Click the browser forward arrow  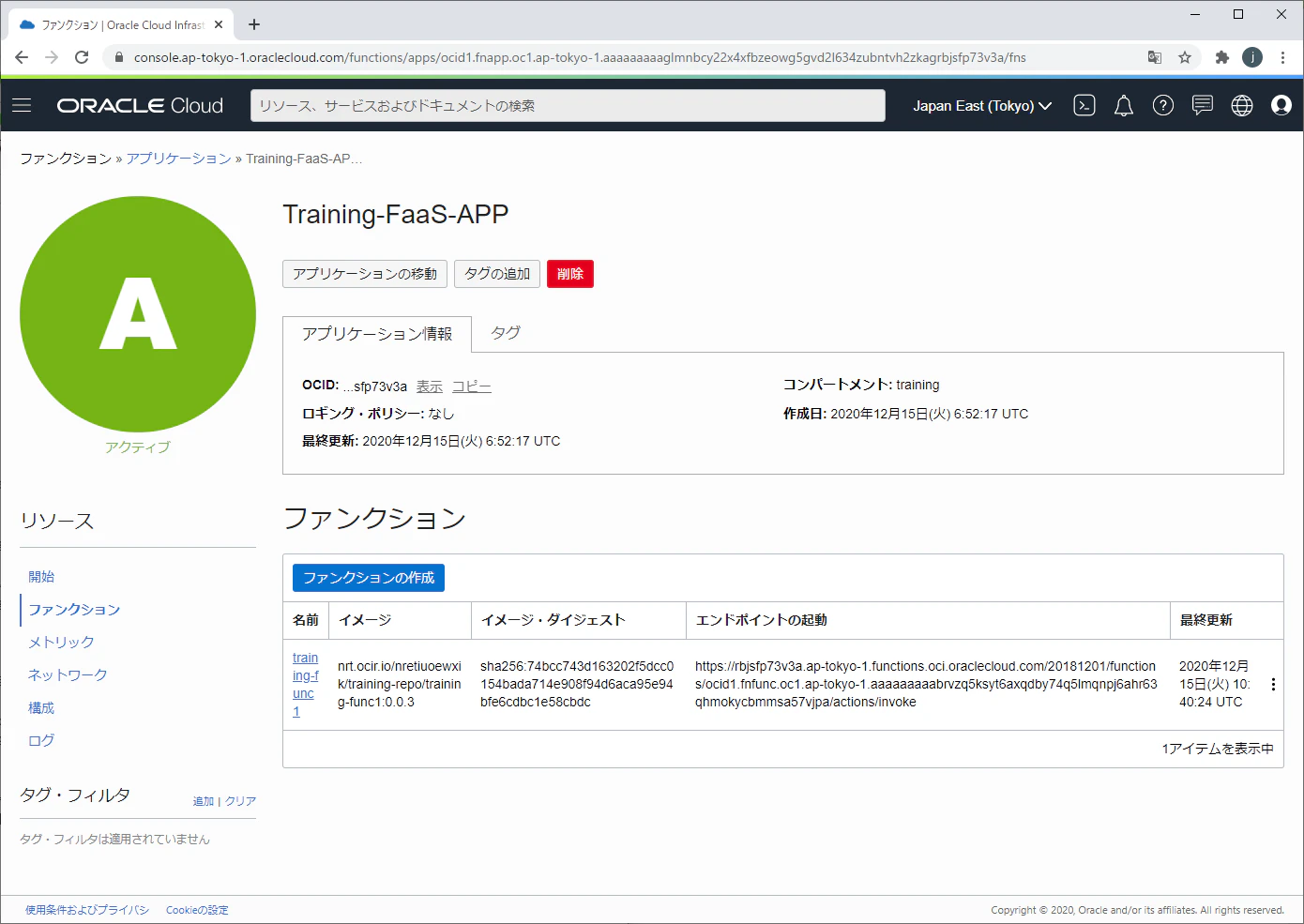coord(52,57)
